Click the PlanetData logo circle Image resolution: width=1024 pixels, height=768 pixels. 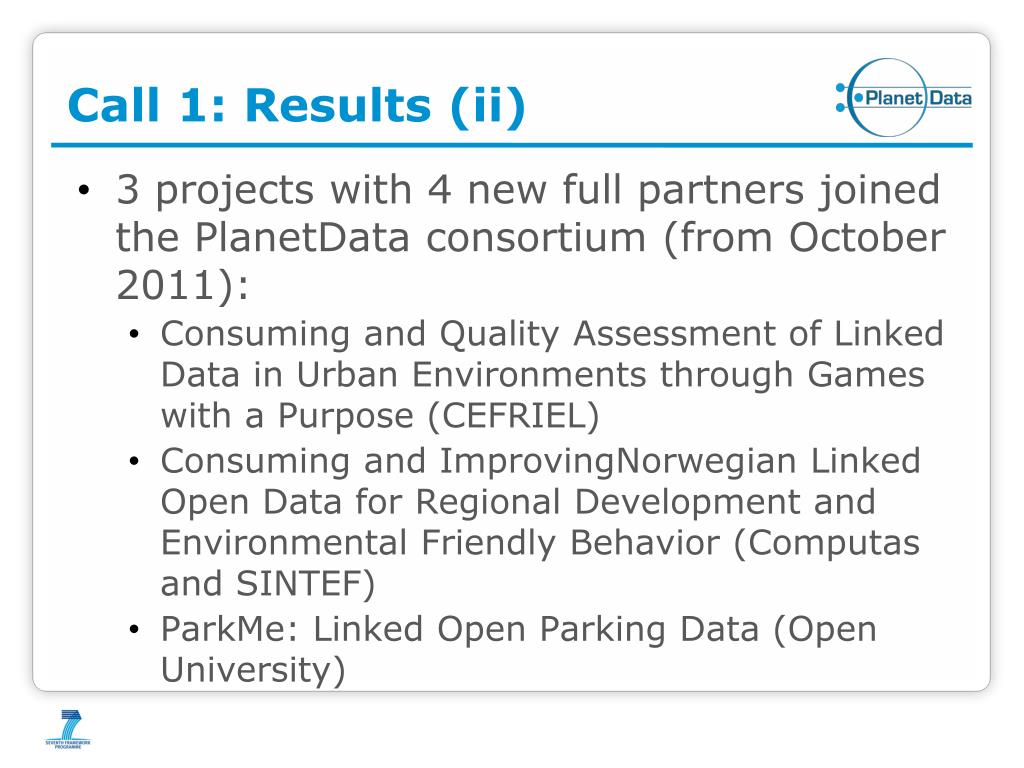pyautogui.click(x=888, y=97)
